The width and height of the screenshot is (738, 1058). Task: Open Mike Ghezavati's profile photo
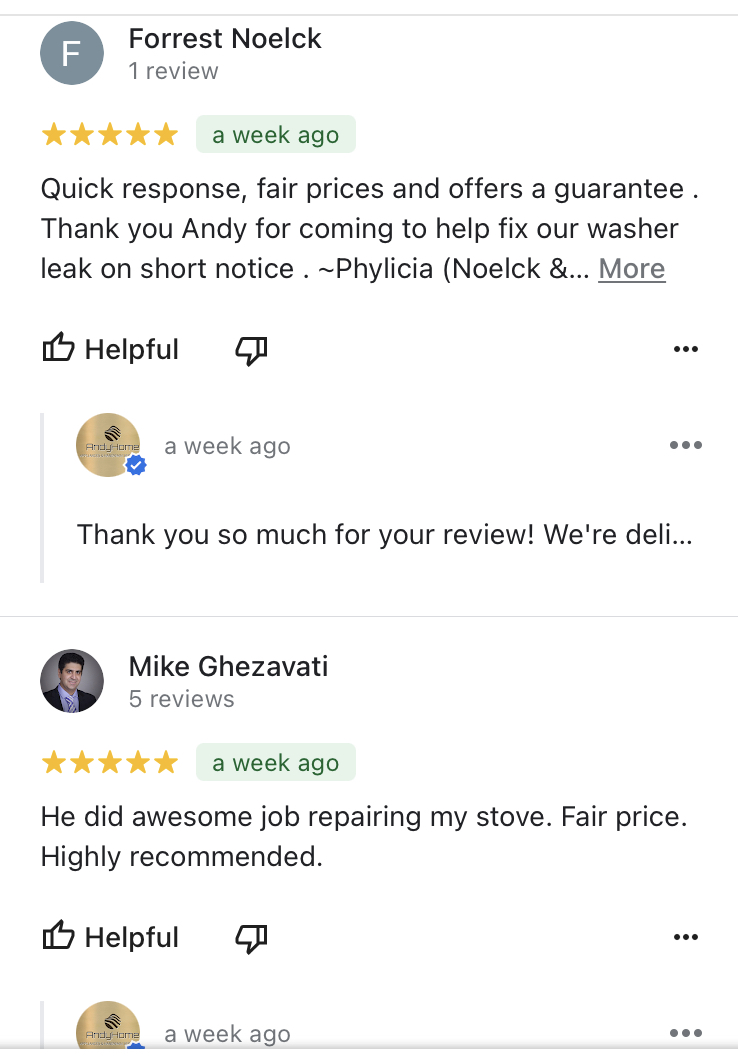point(72,681)
